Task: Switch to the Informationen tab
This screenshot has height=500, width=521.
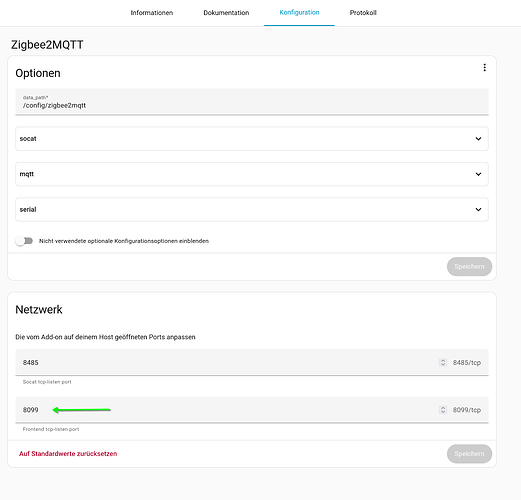Action: 152,13
